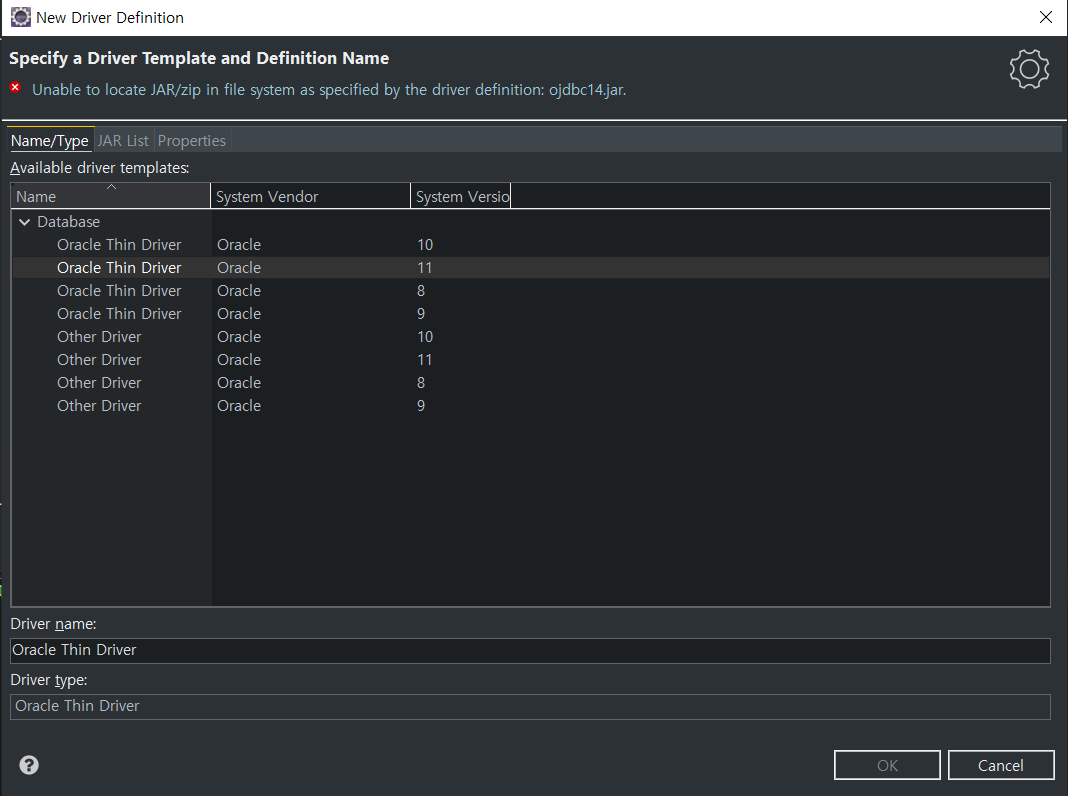The image size is (1068, 796).
Task: Select Oracle Thin Driver version 10 row
Action: pyautogui.click(x=531, y=244)
